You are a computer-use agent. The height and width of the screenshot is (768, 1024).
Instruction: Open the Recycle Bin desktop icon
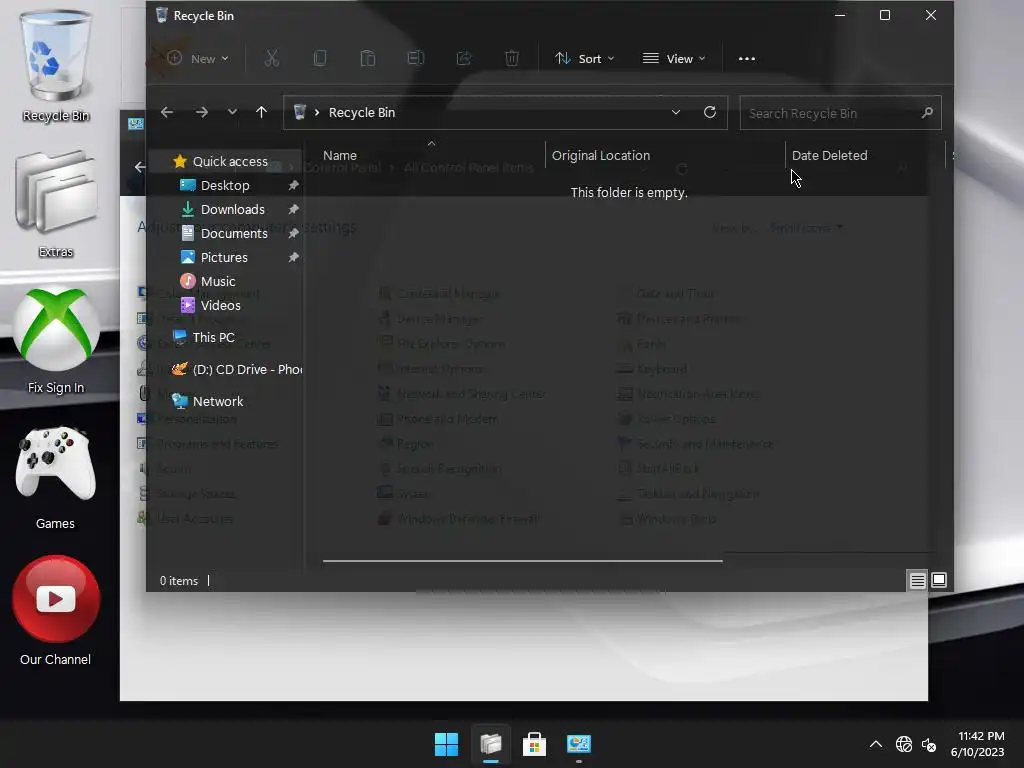[56, 65]
